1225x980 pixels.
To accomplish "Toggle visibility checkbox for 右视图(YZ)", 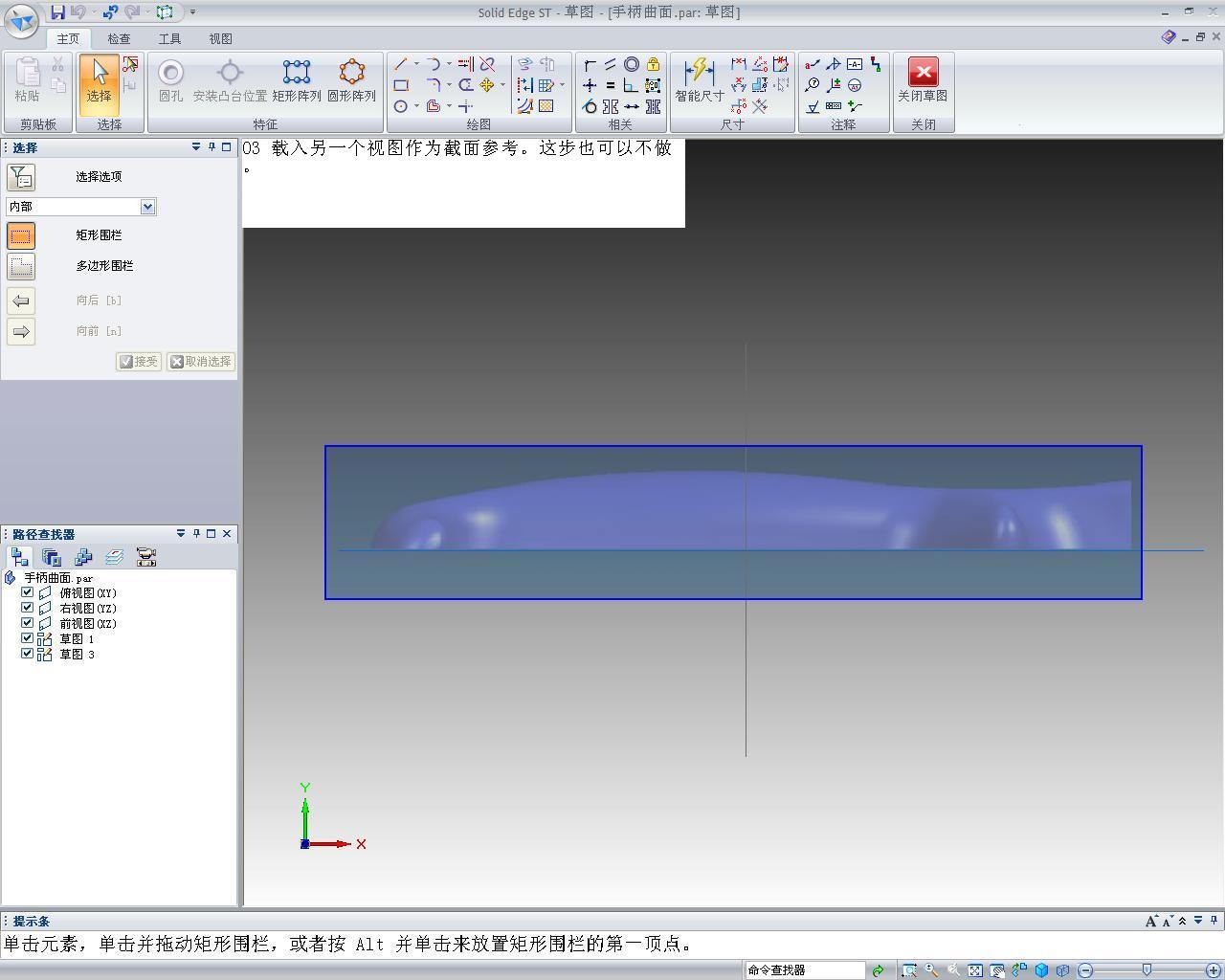I will (x=28, y=608).
